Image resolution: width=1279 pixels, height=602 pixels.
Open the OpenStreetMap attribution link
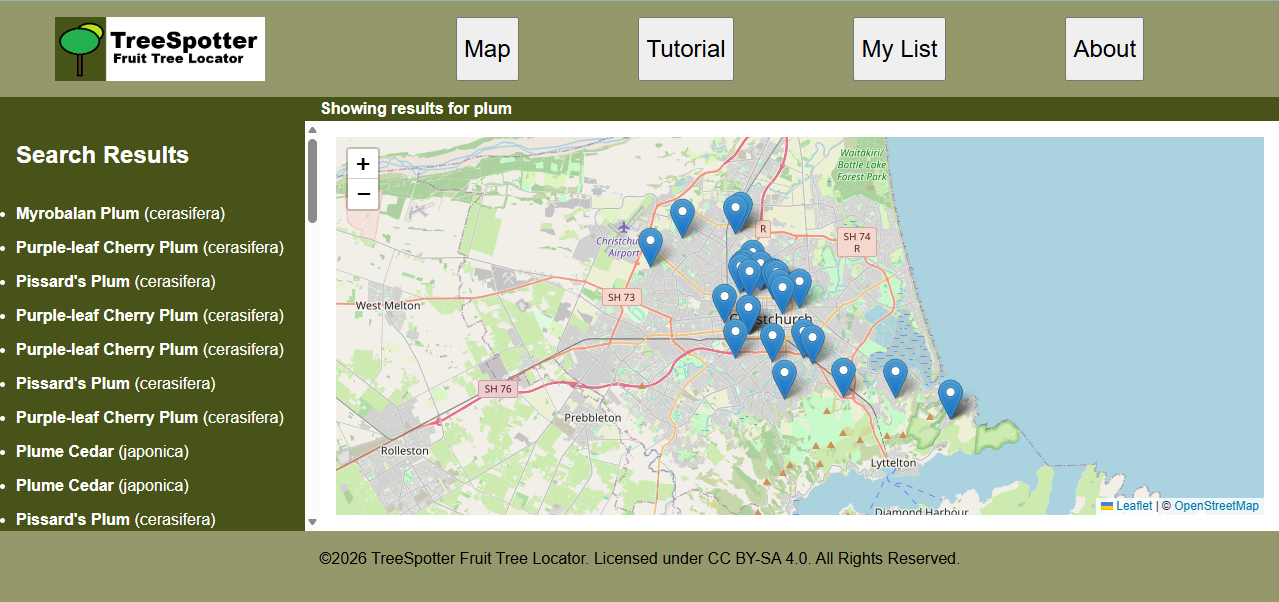(1216, 506)
